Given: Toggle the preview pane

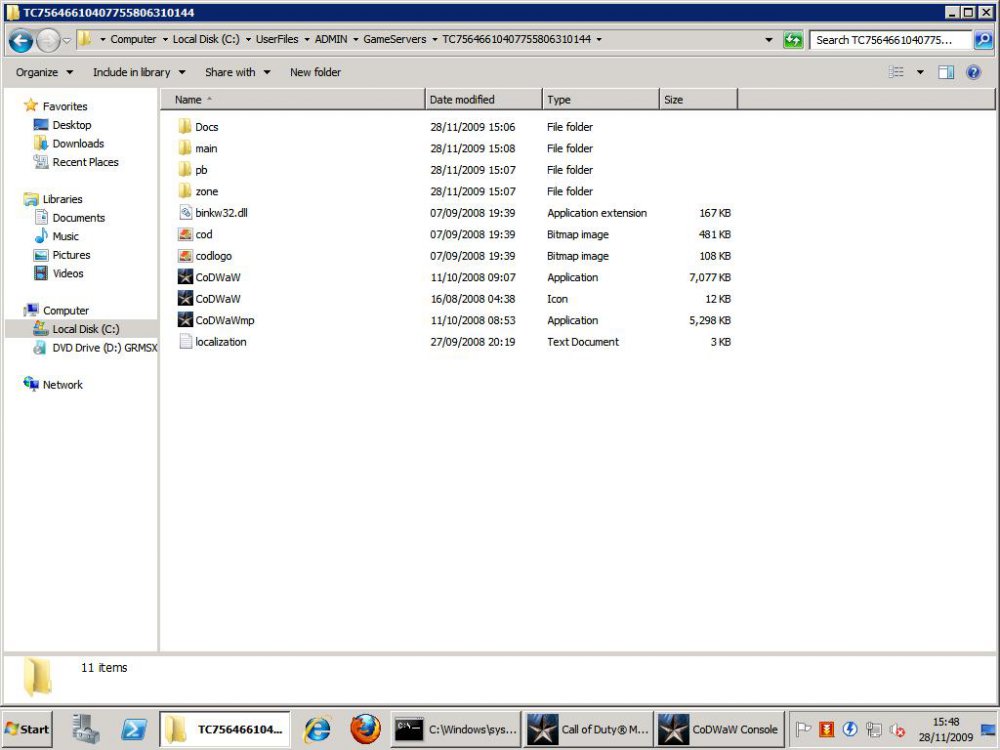Looking at the screenshot, I should [x=946, y=72].
